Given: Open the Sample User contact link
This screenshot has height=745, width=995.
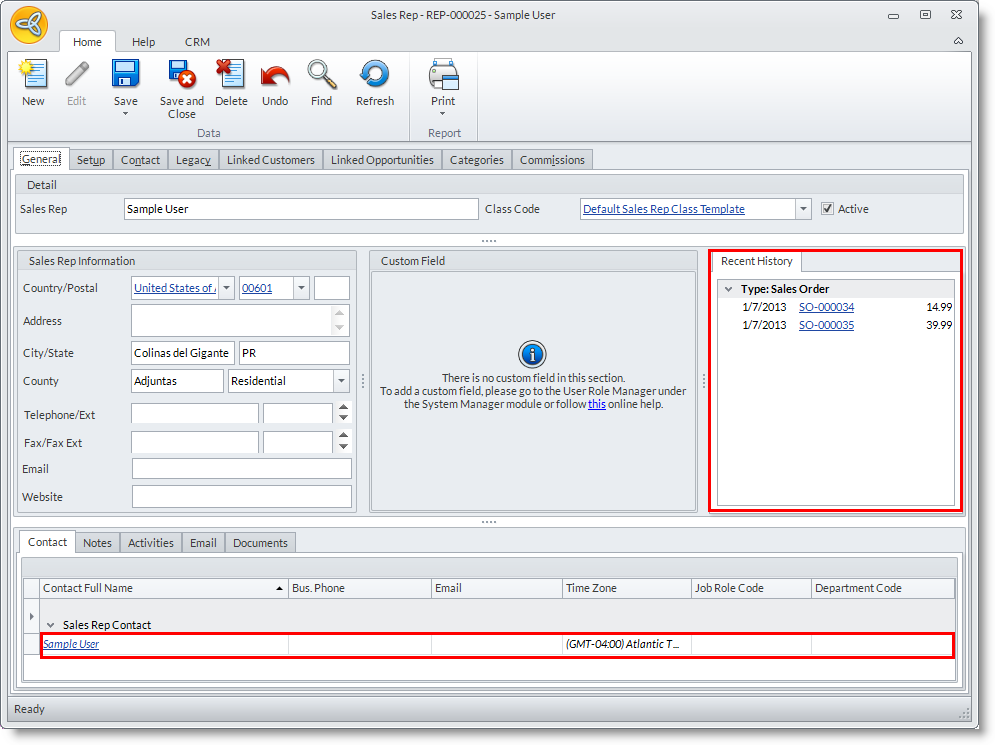Looking at the screenshot, I should point(71,644).
